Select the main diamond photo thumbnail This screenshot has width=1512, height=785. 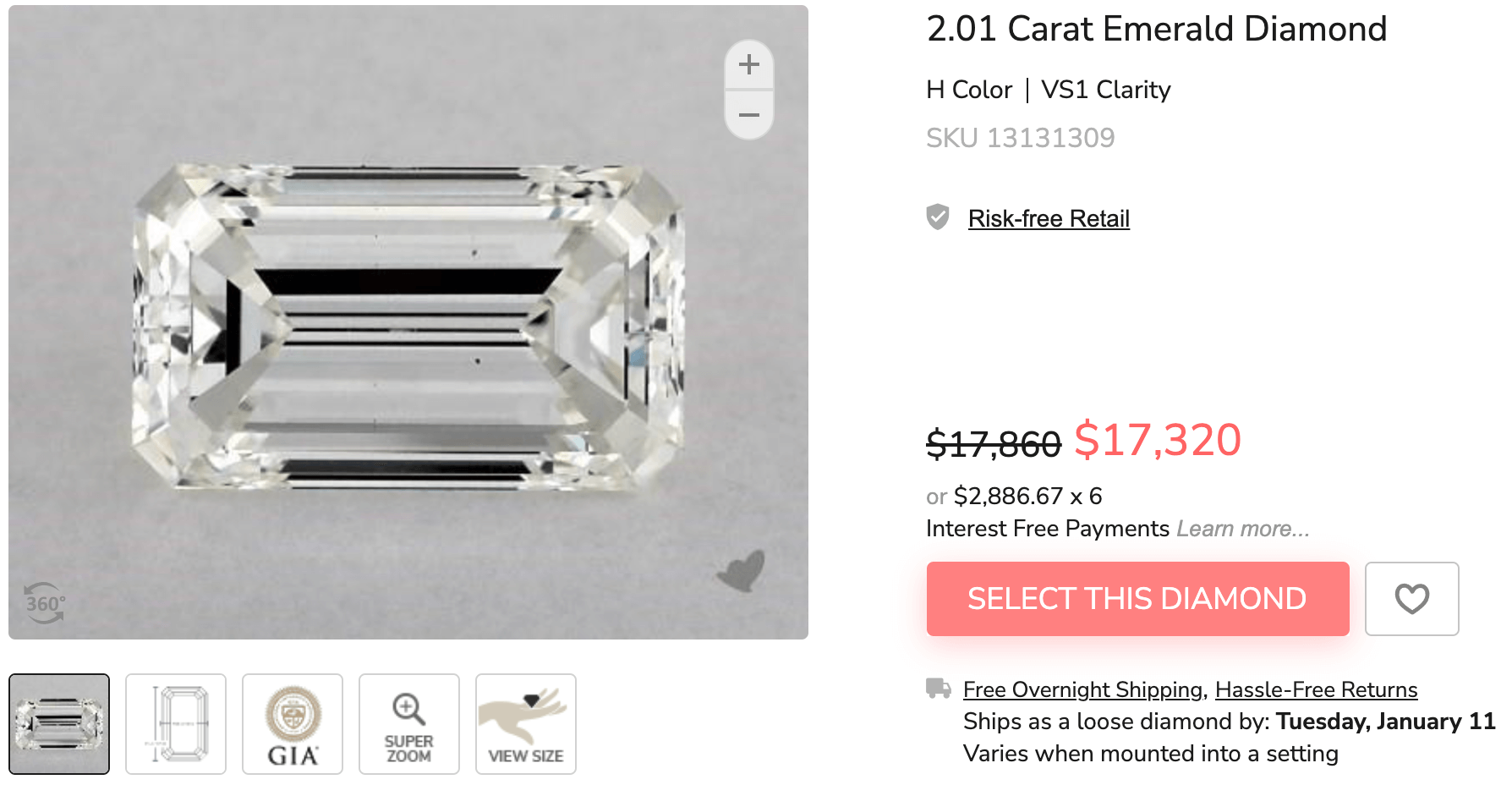click(x=59, y=724)
